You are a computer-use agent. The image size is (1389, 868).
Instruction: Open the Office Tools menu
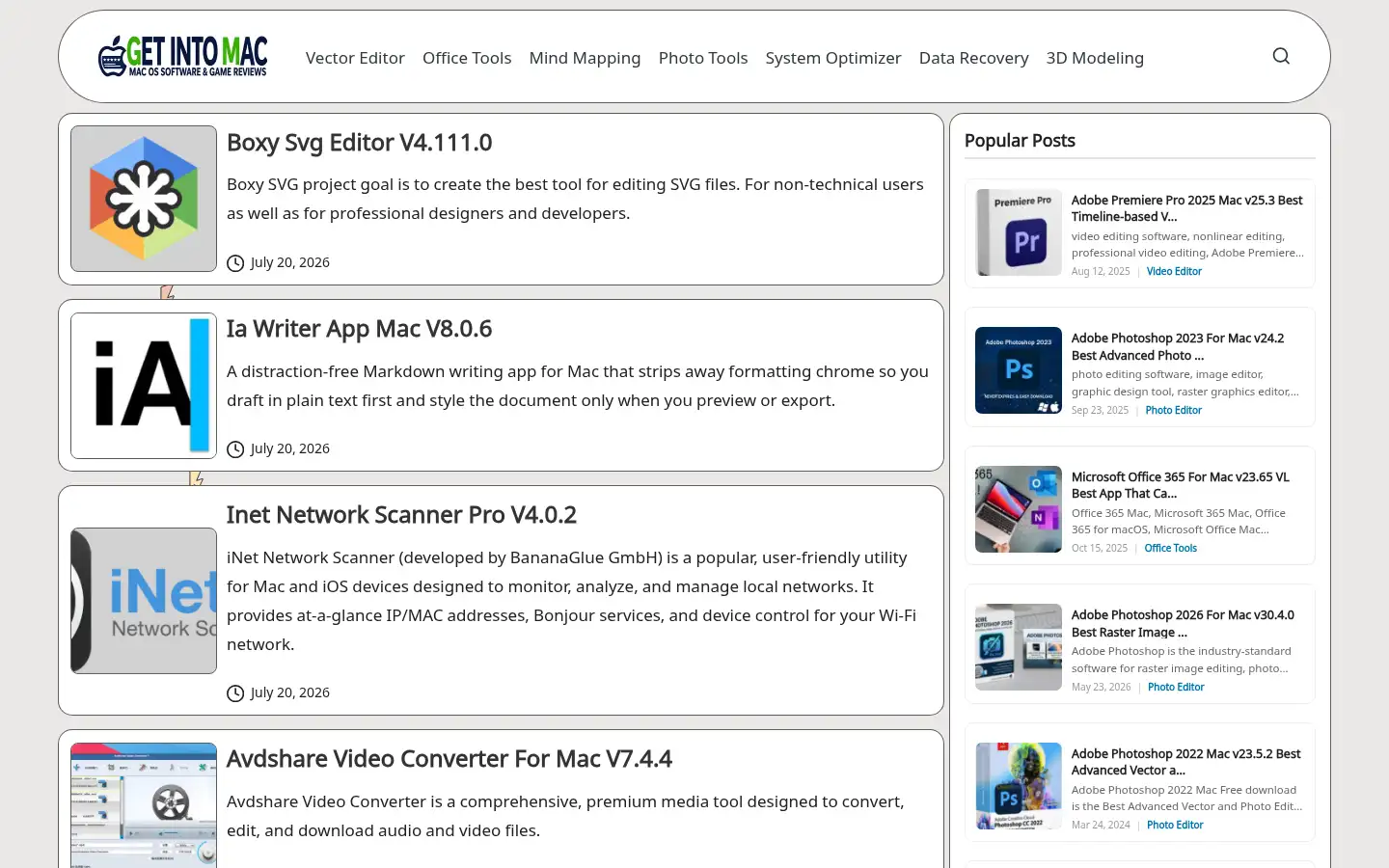tap(467, 58)
